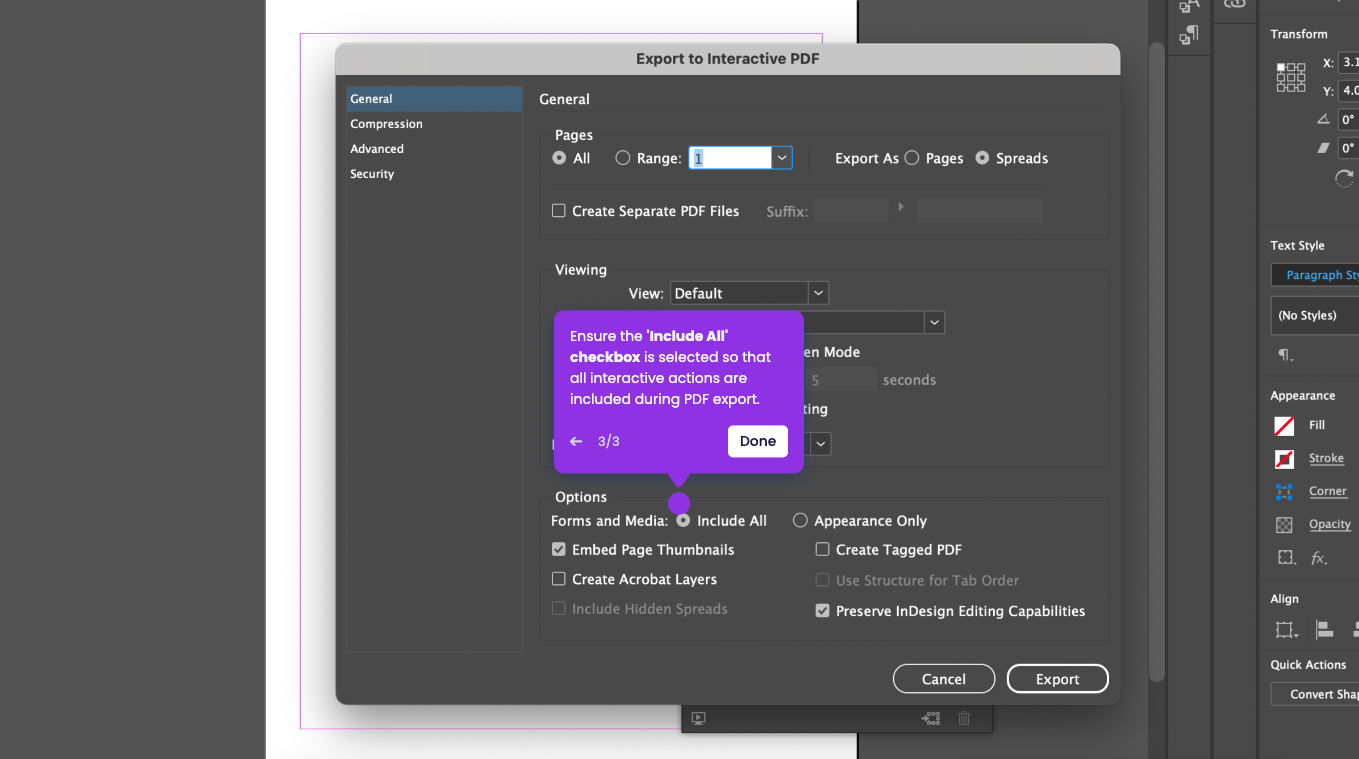Click the page range input field
The image size is (1359, 759).
click(730, 158)
